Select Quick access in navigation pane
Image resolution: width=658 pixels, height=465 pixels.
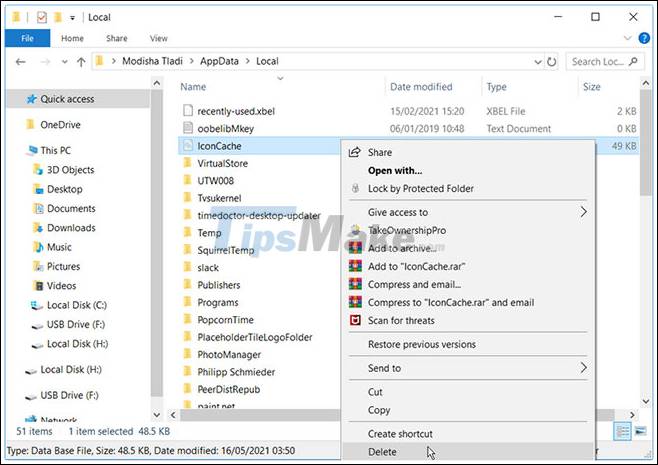(67, 99)
